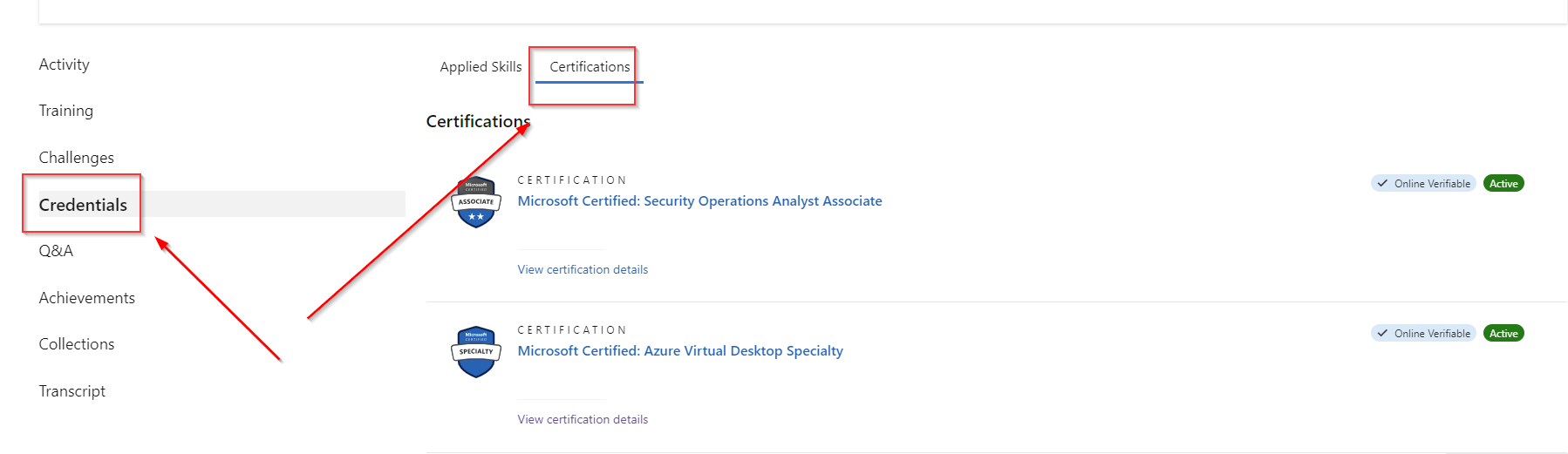Select Achievements in the sidebar
1568x454 pixels.
pyautogui.click(x=86, y=298)
